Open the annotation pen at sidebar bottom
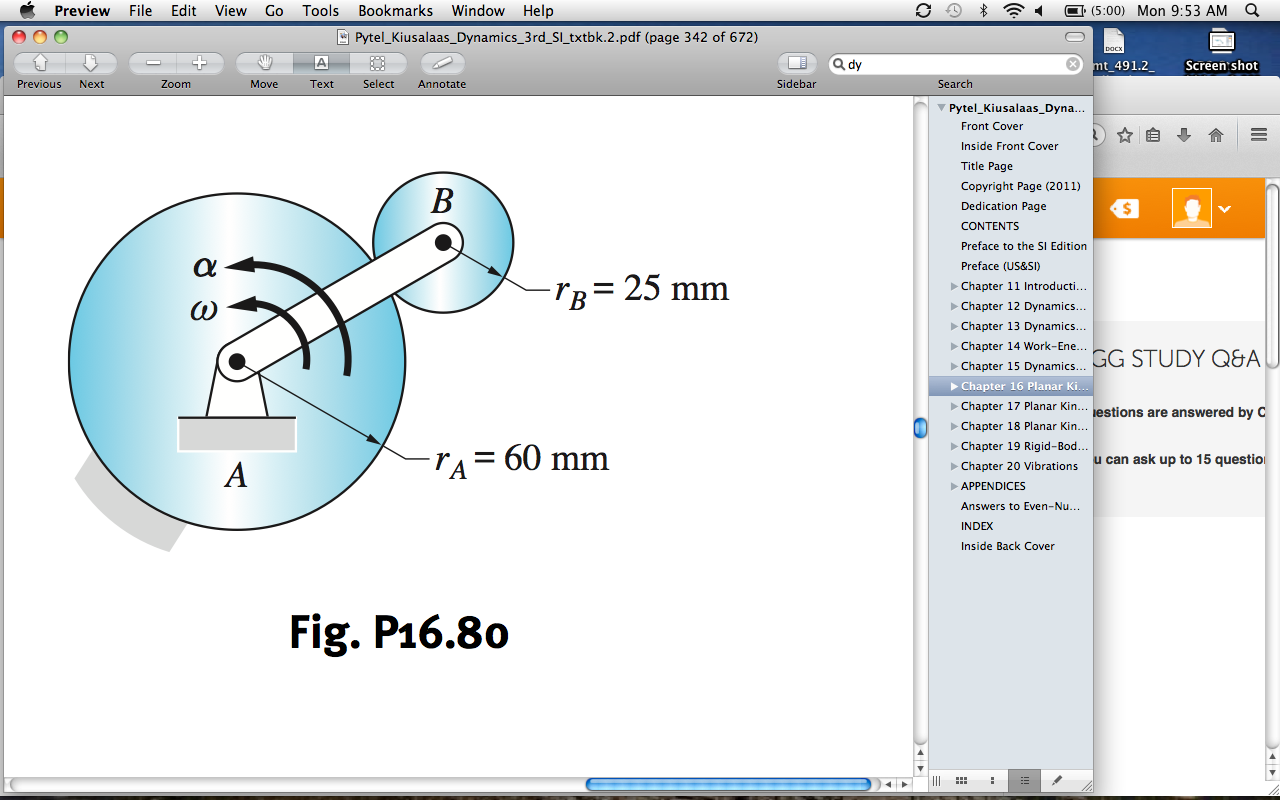 1058,781
